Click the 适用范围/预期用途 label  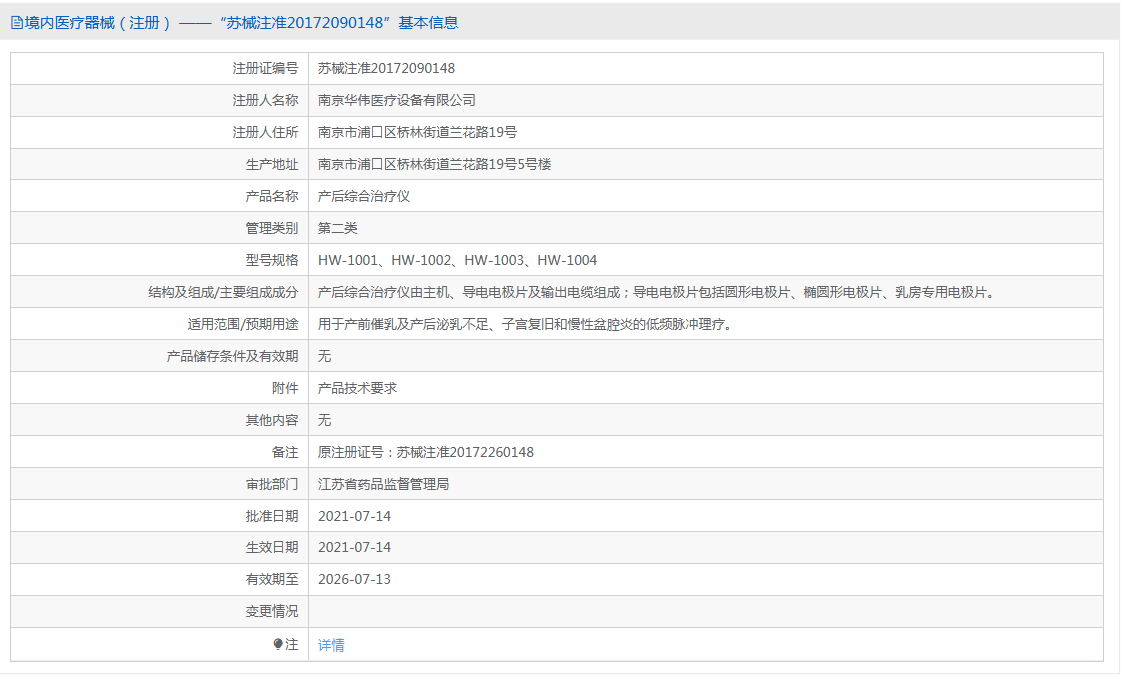[x=243, y=324]
